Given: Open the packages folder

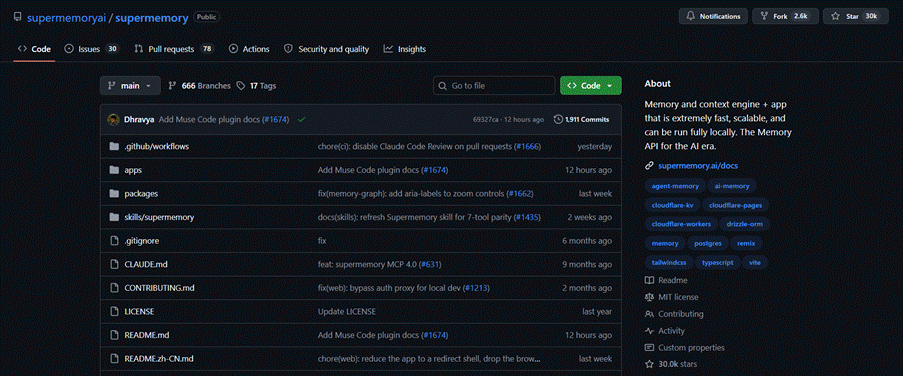Looking at the screenshot, I should (141, 194).
